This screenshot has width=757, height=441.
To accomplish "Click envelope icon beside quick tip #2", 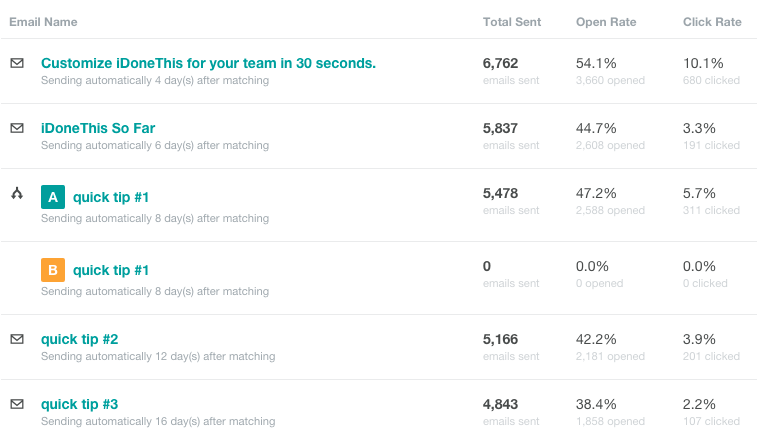I will pyautogui.click(x=17, y=339).
